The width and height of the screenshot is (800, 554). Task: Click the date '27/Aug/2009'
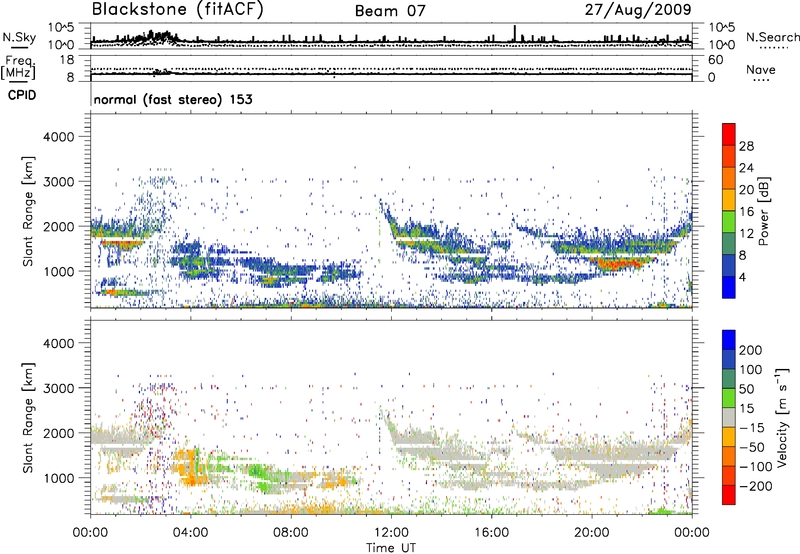638,10
